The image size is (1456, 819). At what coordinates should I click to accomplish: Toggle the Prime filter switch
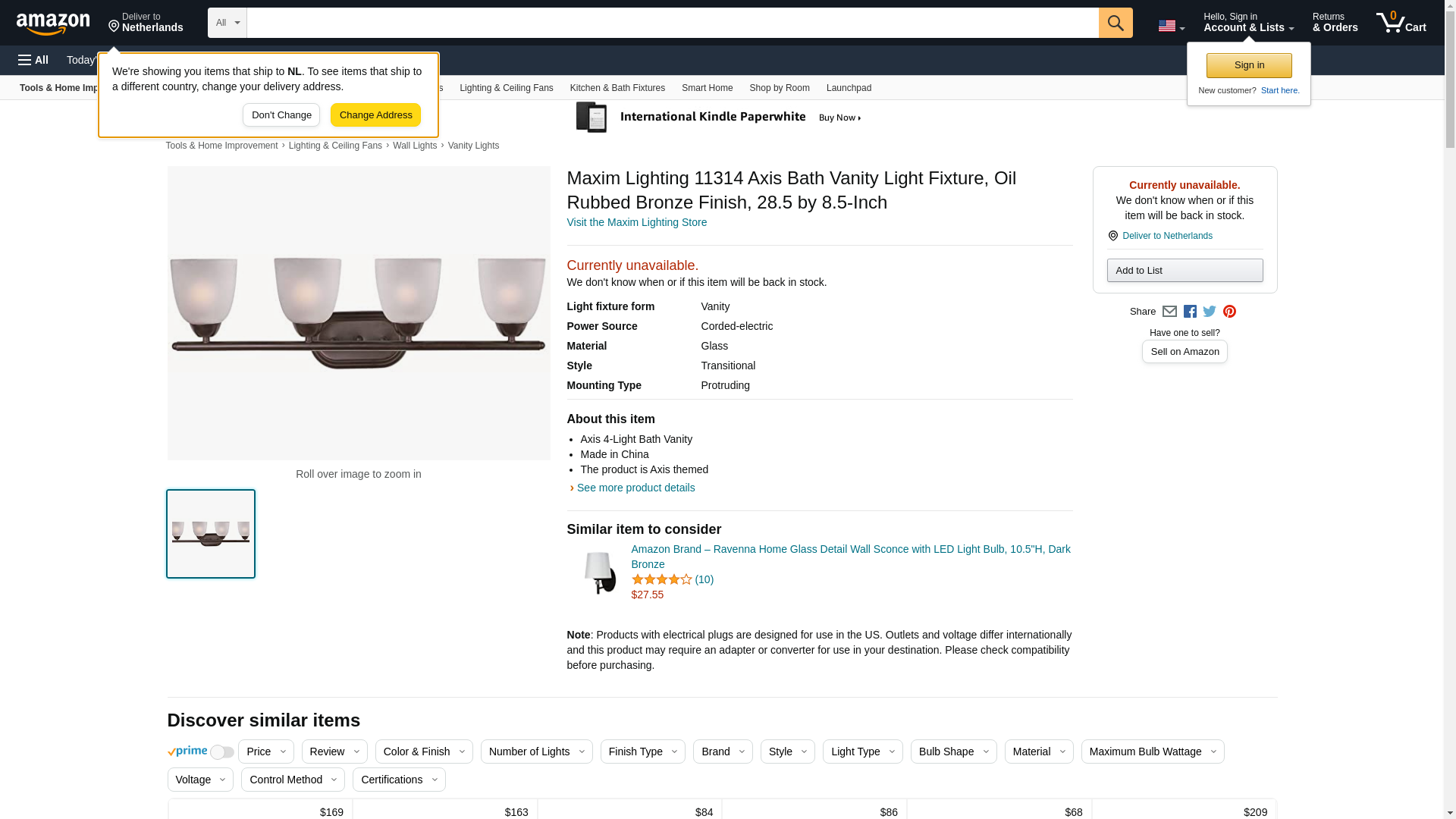click(x=221, y=752)
